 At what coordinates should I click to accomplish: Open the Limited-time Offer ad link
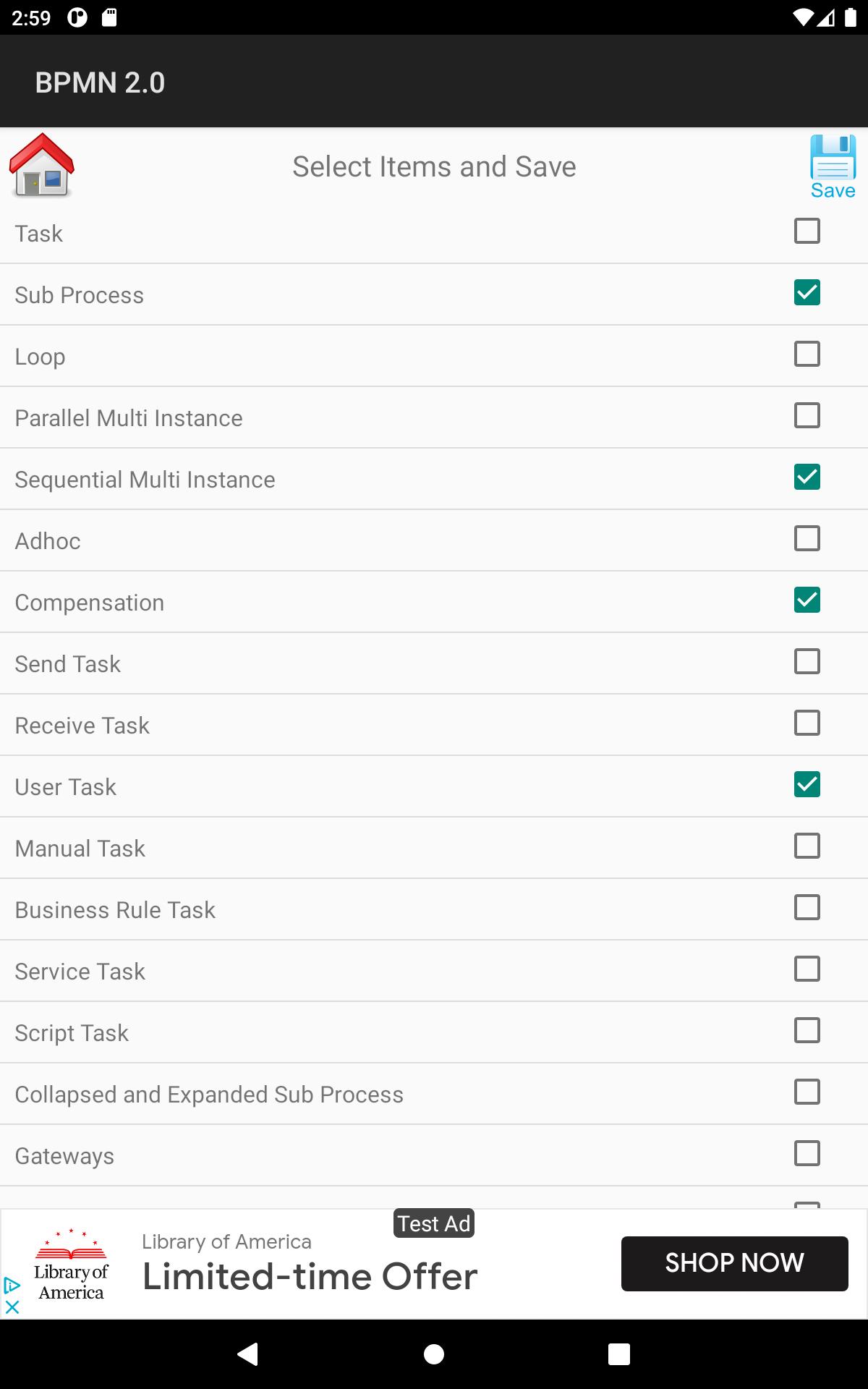coord(310,1277)
